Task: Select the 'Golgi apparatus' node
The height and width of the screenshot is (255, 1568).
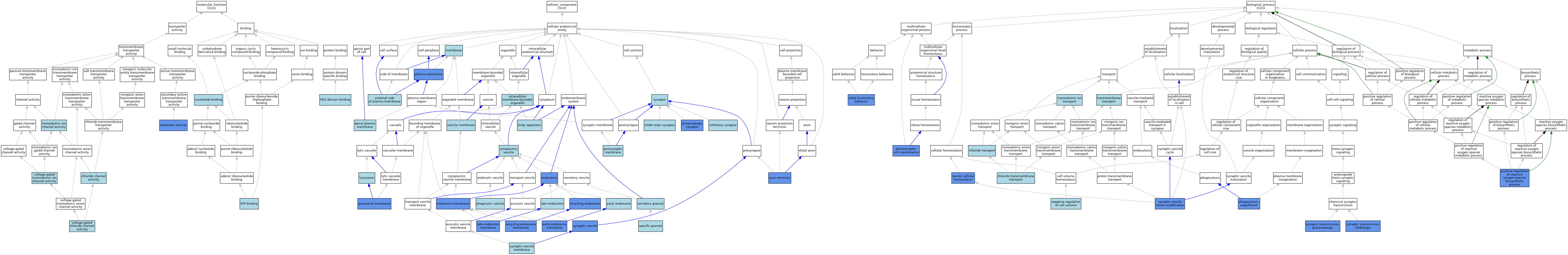Action: tap(530, 125)
